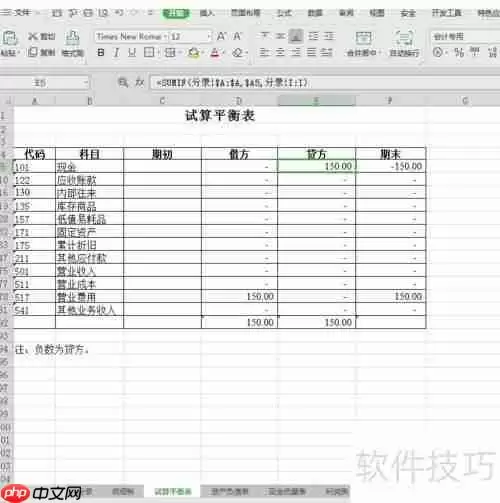
Task: Switch to the View tab
Action: pos(377,13)
